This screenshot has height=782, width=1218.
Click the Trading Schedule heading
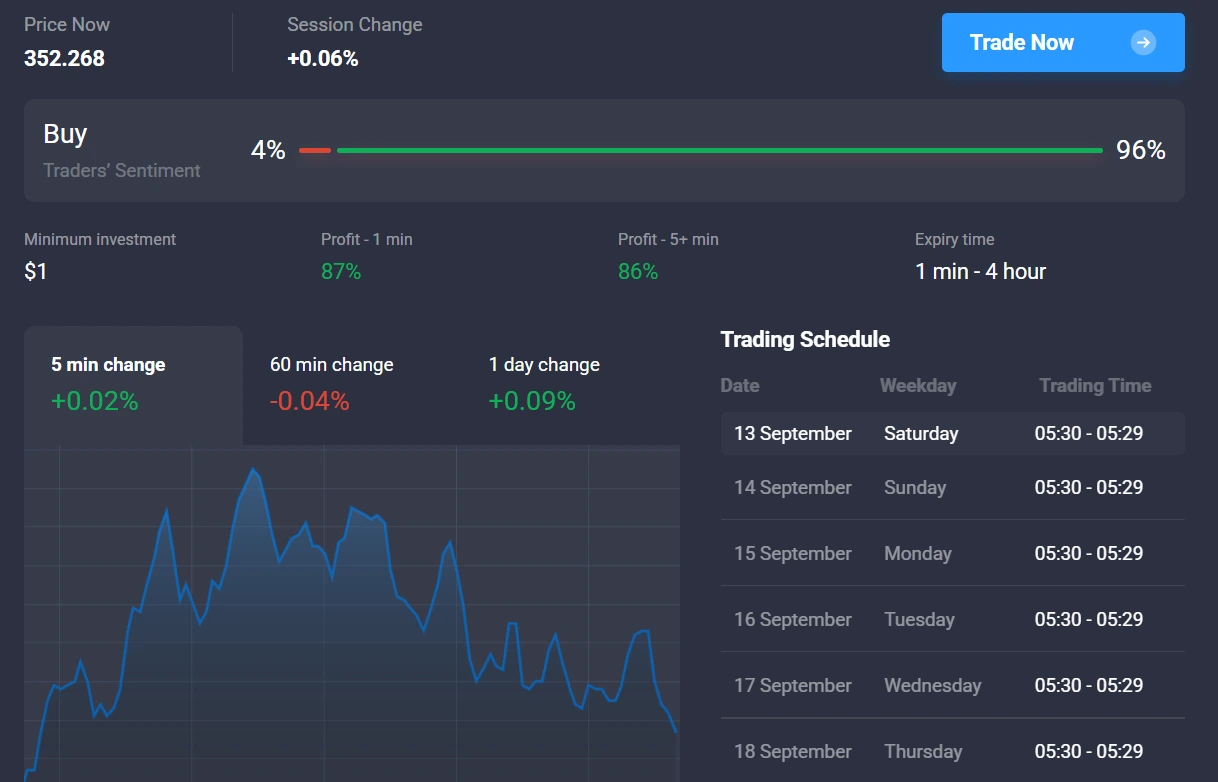[x=805, y=339]
